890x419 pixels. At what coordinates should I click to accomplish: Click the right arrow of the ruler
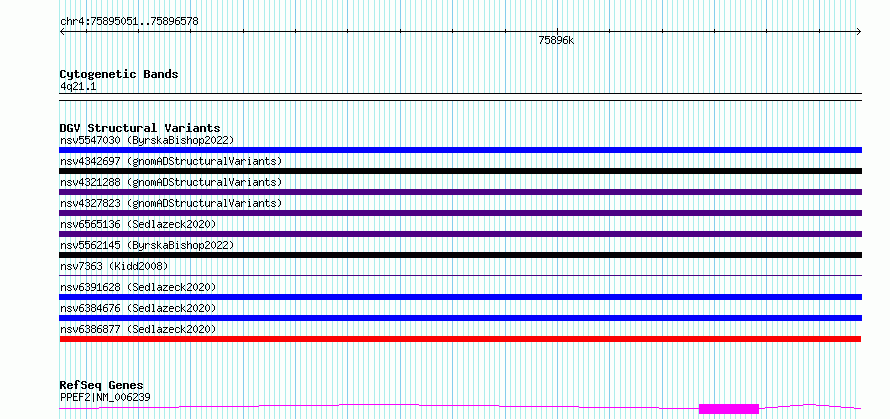click(859, 31)
